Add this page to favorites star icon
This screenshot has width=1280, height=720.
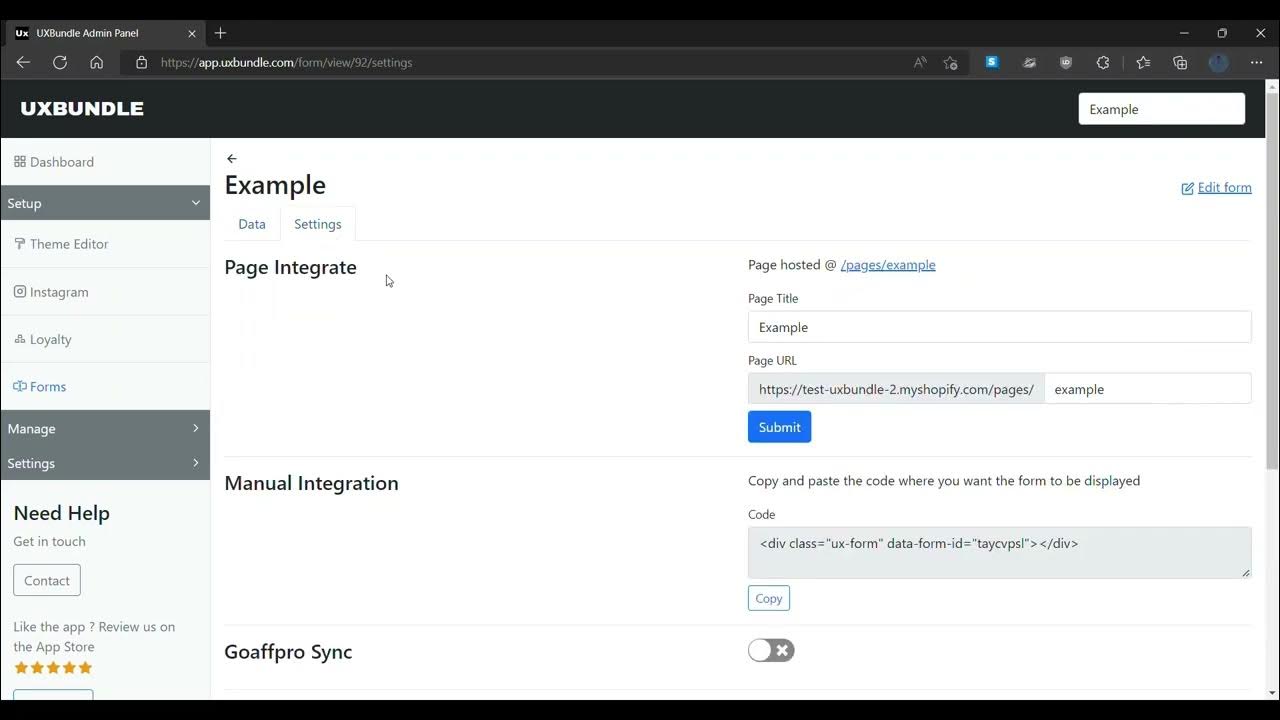pyautogui.click(x=950, y=62)
